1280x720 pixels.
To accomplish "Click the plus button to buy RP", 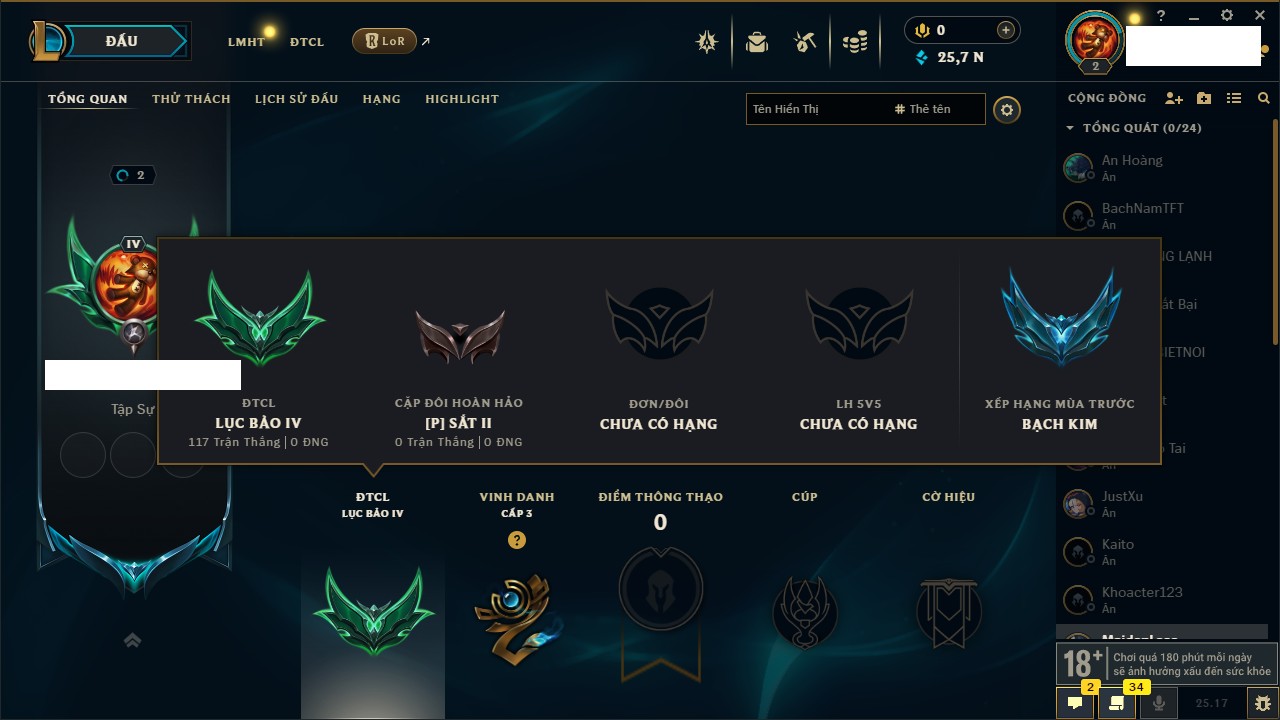I will click(1006, 30).
